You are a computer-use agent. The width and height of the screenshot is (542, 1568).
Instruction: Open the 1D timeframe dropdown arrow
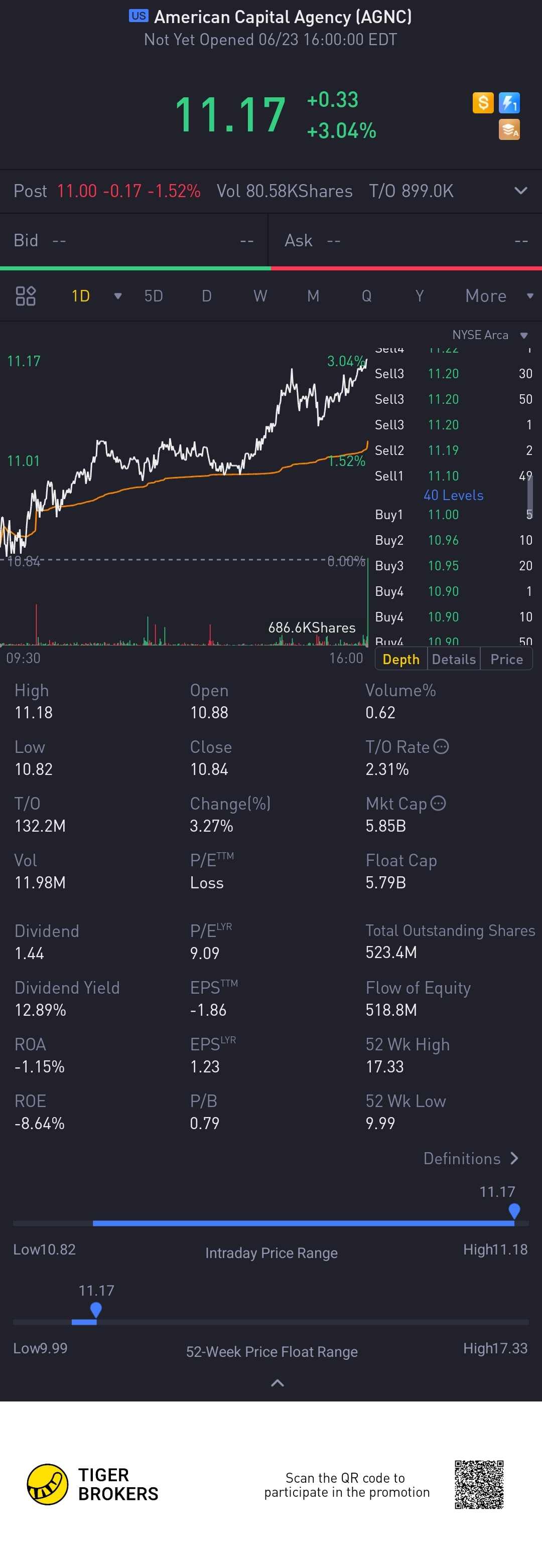117,296
